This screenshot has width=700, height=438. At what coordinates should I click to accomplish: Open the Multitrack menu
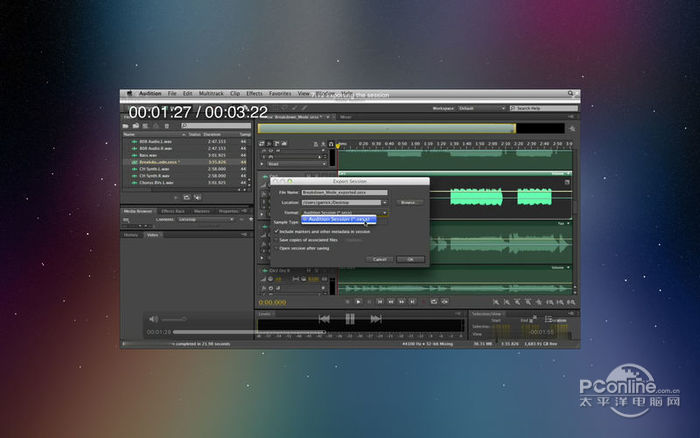211,93
